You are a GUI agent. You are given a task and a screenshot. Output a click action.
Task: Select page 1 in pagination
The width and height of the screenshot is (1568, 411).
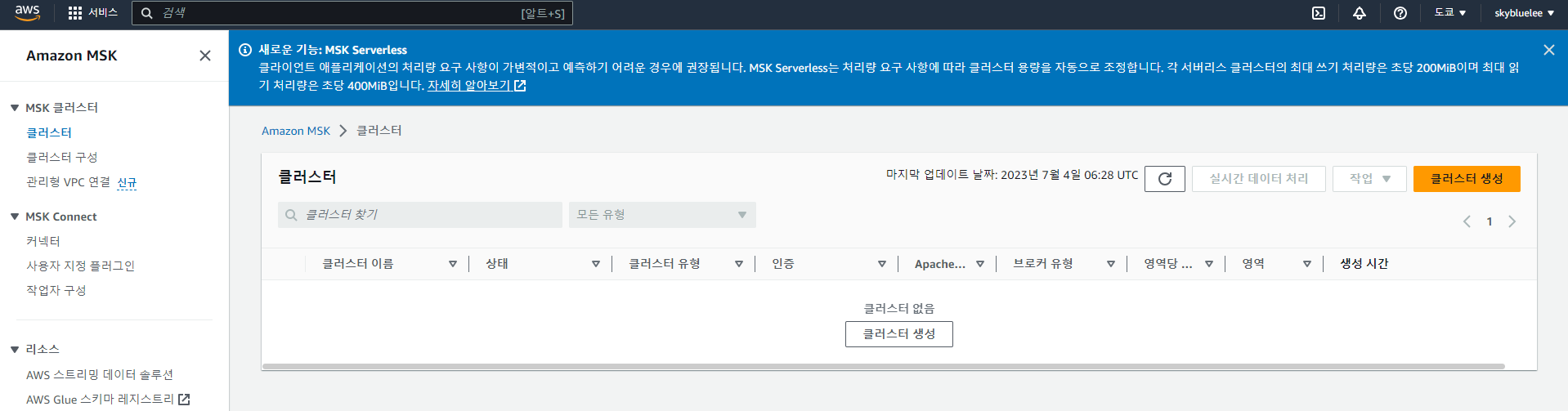pos(1490,221)
